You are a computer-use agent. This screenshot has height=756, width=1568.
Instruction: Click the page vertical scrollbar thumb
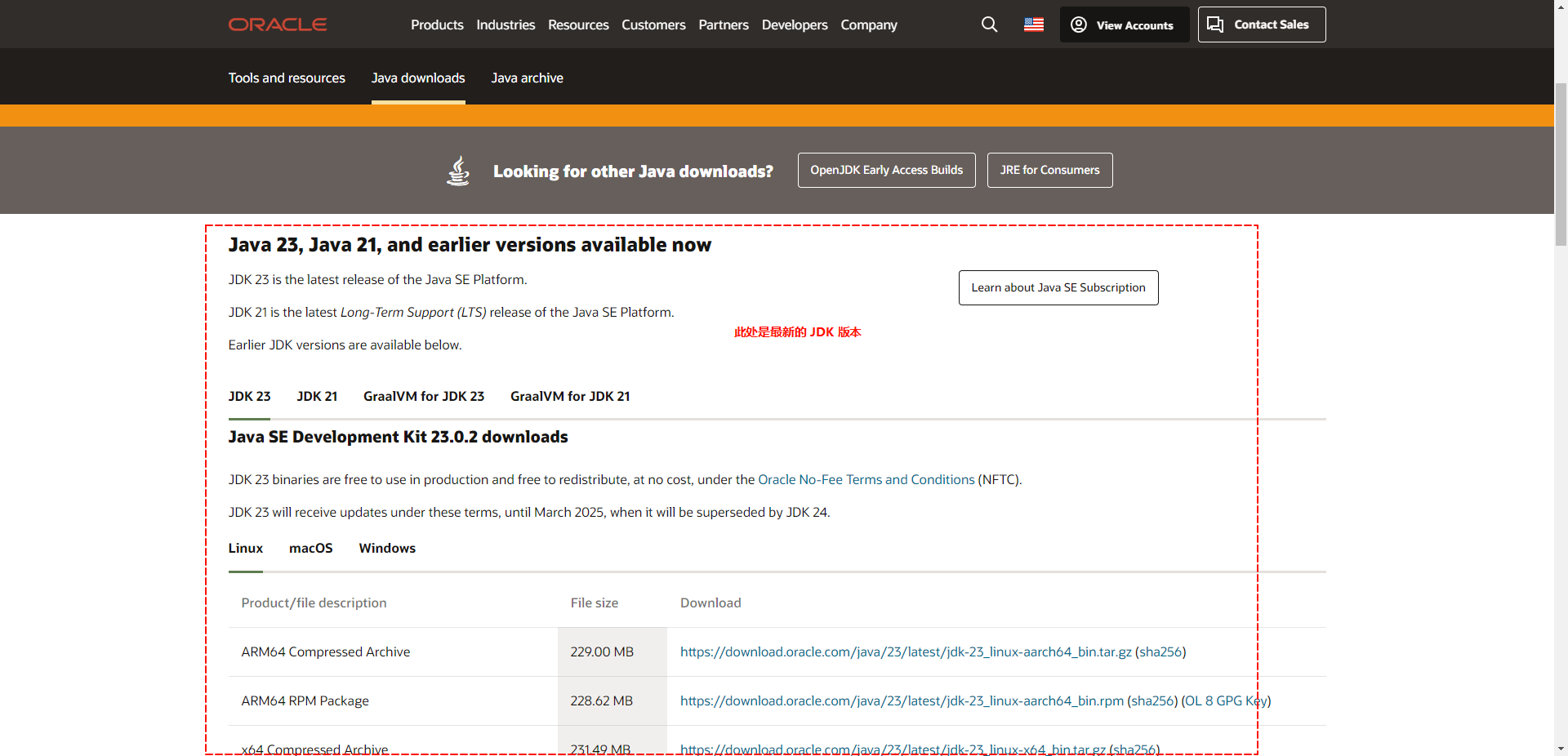click(x=1561, y=163)
